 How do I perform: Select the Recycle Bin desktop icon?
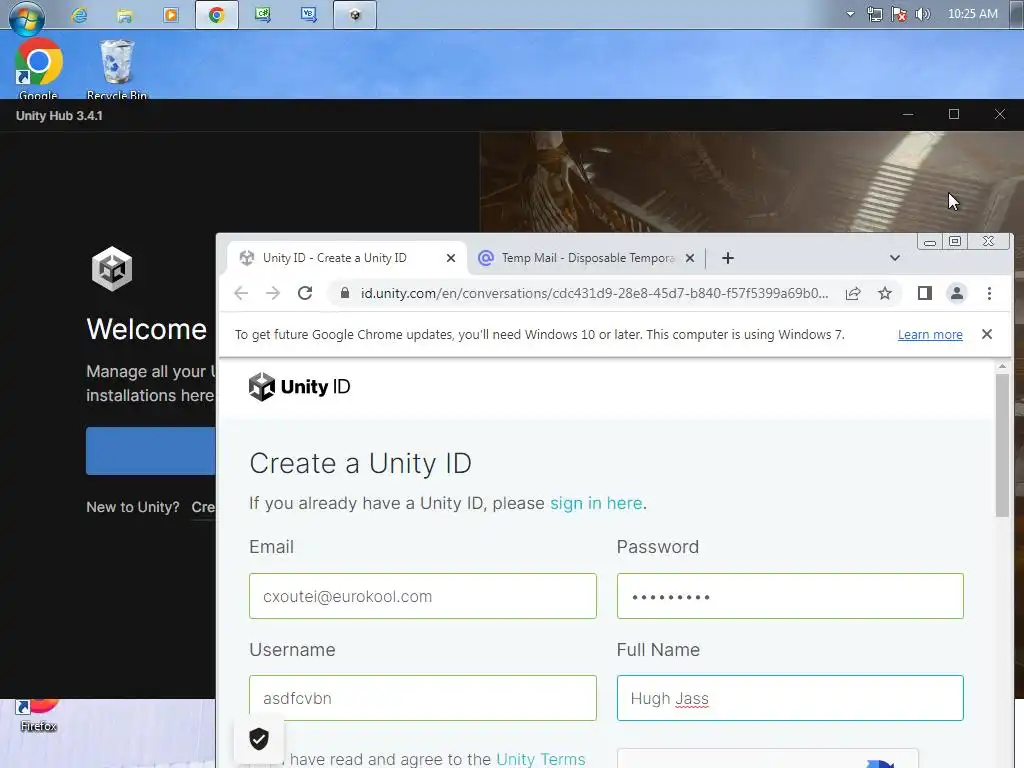point(117,69)
